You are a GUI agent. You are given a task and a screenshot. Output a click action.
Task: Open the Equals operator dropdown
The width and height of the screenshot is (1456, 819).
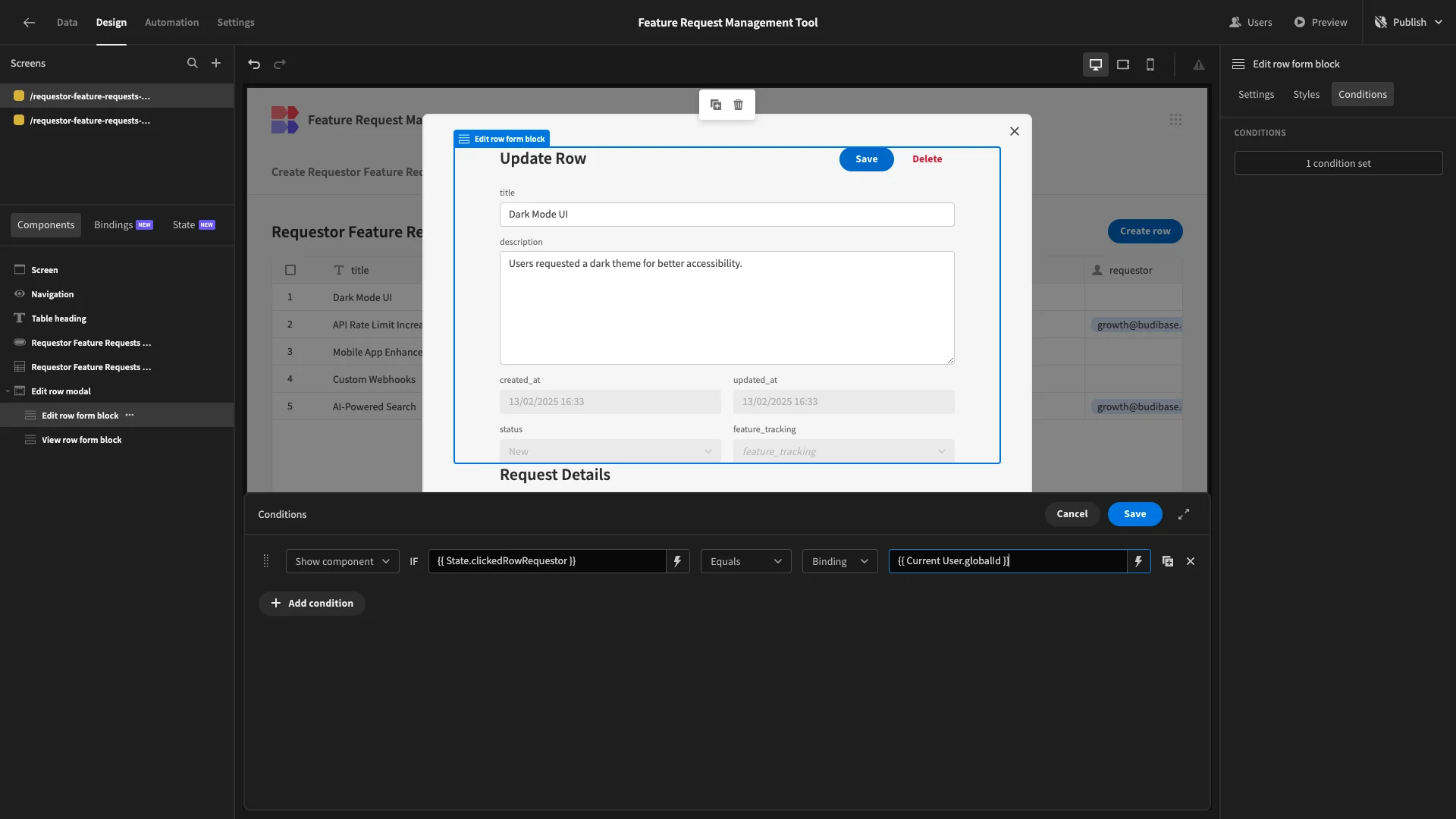[746, 561]
